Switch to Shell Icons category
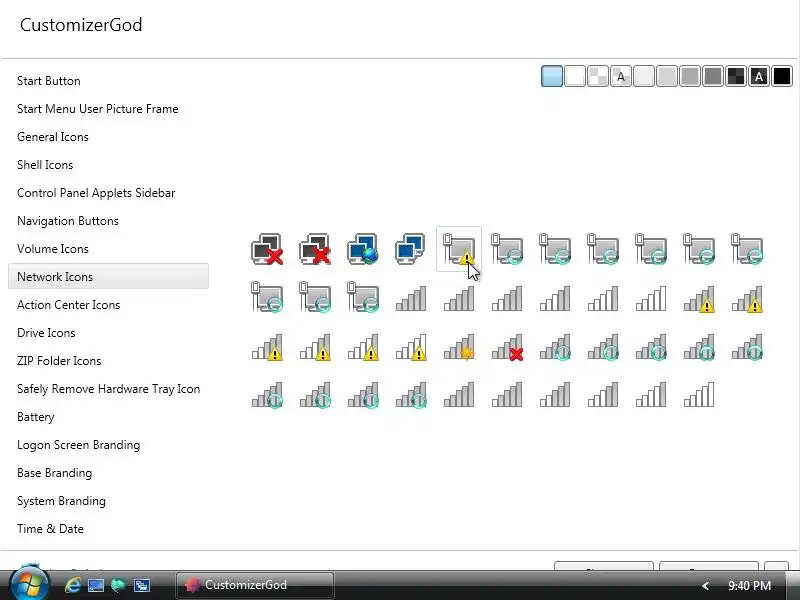Screen dimensions: 800x600 45,165
